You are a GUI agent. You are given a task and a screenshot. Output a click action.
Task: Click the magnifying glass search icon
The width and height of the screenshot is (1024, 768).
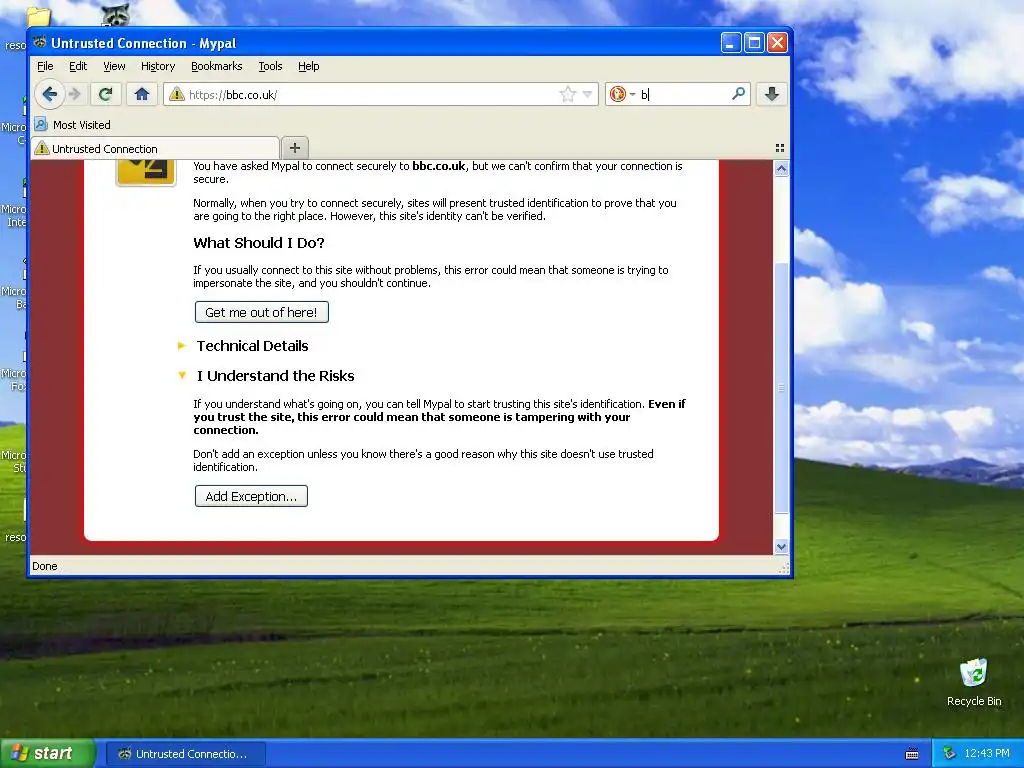(x=739, y=94)
